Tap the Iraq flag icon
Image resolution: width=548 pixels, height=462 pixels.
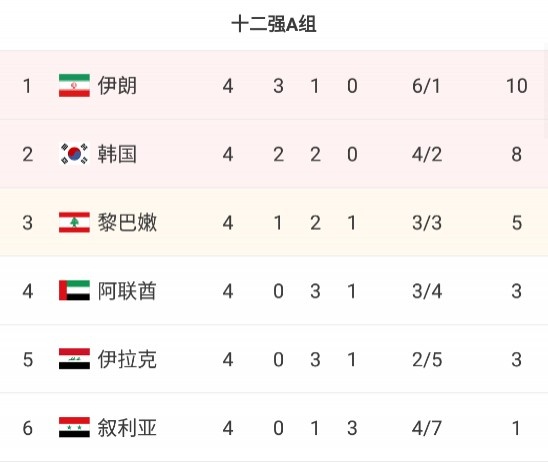74,359
